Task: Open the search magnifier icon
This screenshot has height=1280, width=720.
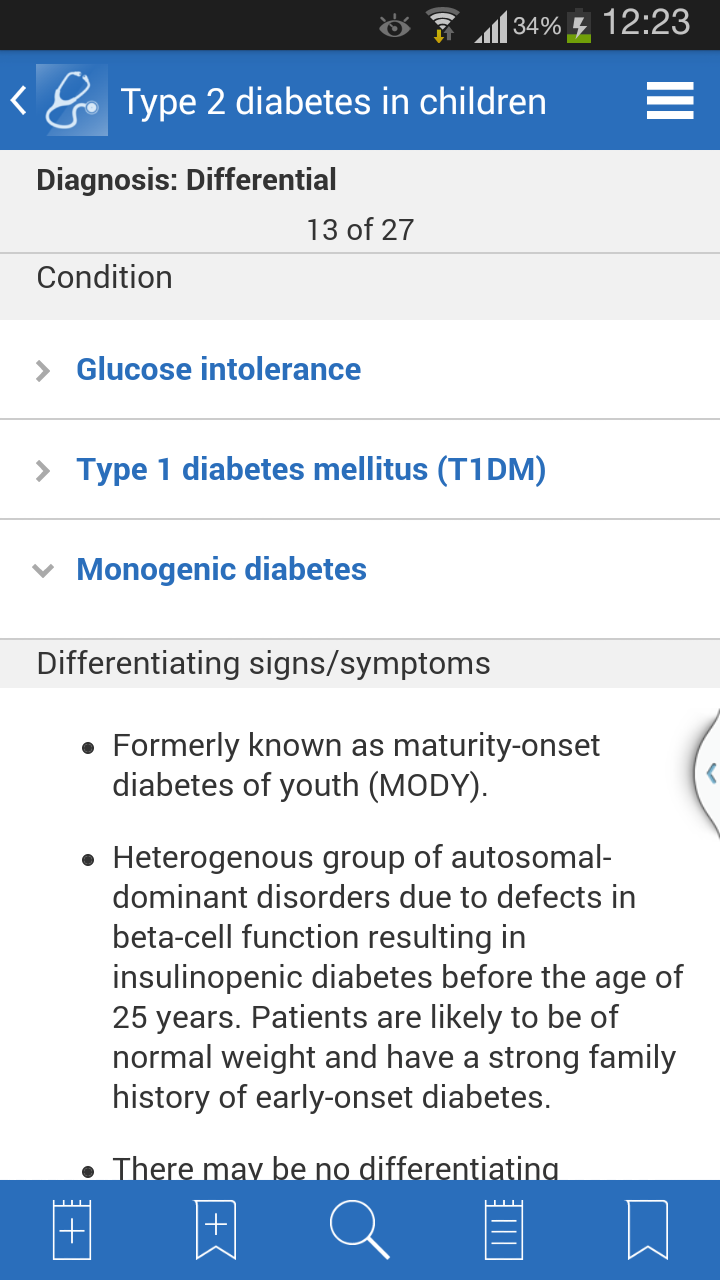Action: [359, 1229]
